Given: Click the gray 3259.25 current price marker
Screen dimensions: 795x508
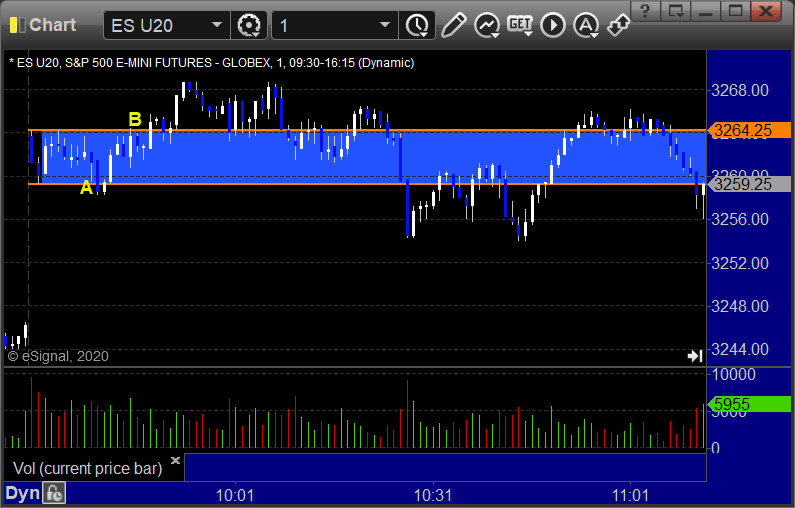Looking at the screenshot, I should coord(749,184).
